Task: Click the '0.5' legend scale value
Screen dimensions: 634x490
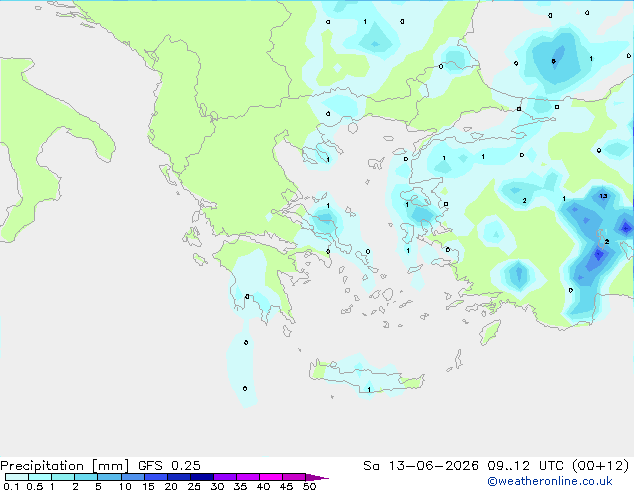Action: point(35,486)
